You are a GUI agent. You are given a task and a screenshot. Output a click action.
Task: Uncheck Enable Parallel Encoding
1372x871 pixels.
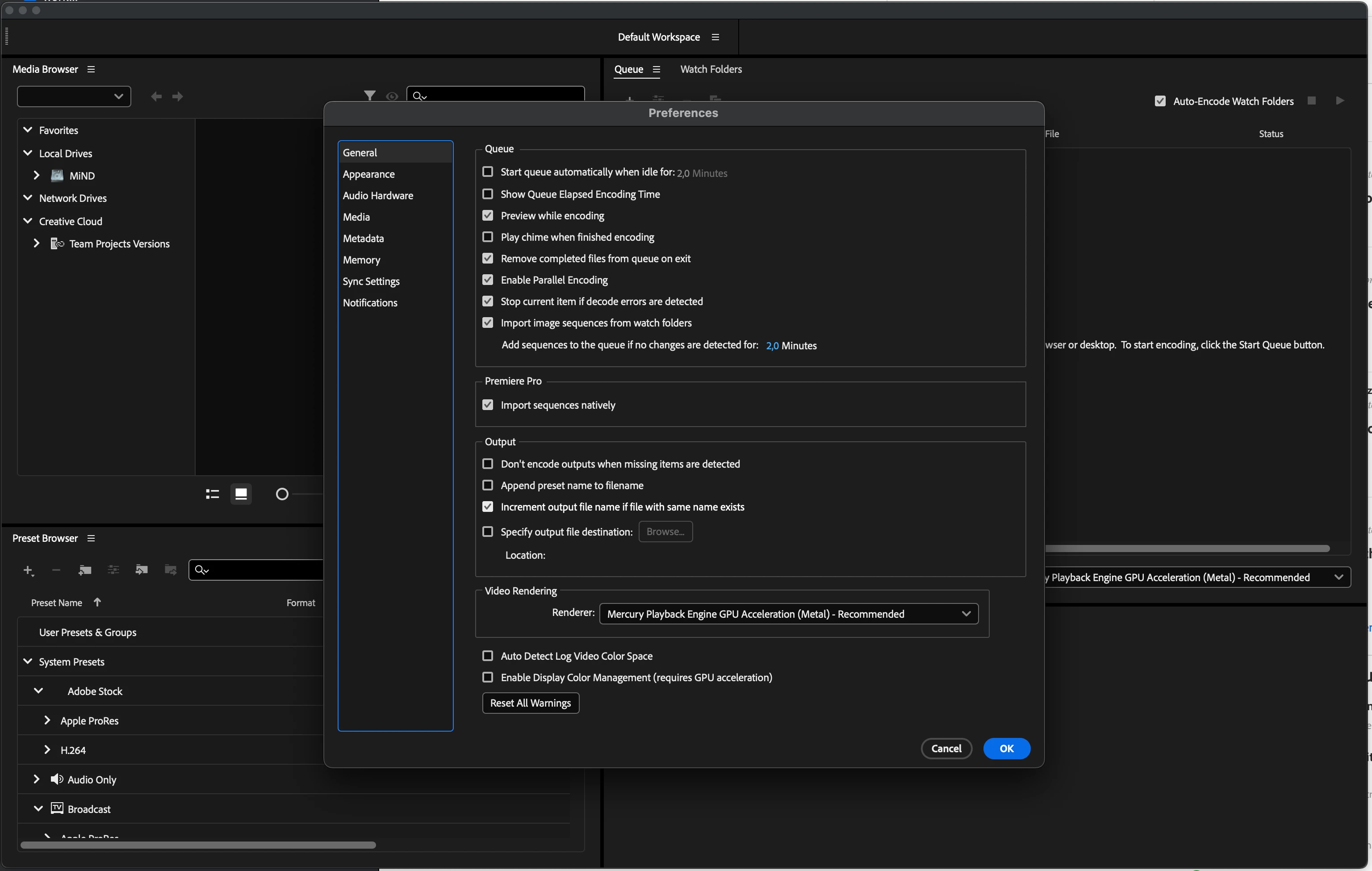[x=488, y=280]
